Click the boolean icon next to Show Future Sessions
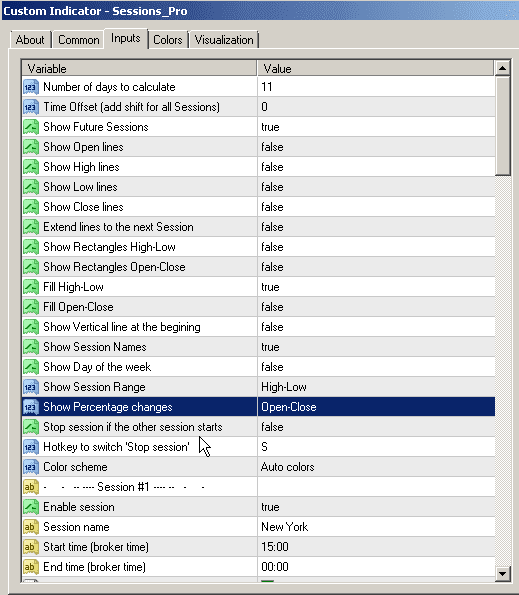Viewport: 519px width, 595px height. [x=31, y=127]
